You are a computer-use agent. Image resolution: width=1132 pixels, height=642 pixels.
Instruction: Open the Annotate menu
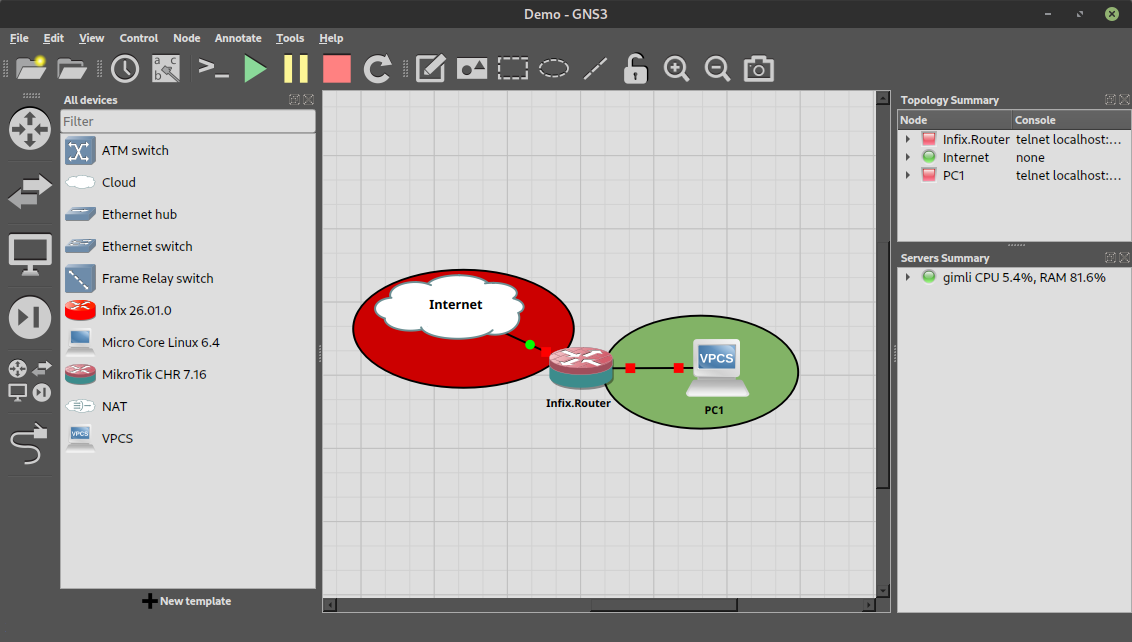[238, 38]
